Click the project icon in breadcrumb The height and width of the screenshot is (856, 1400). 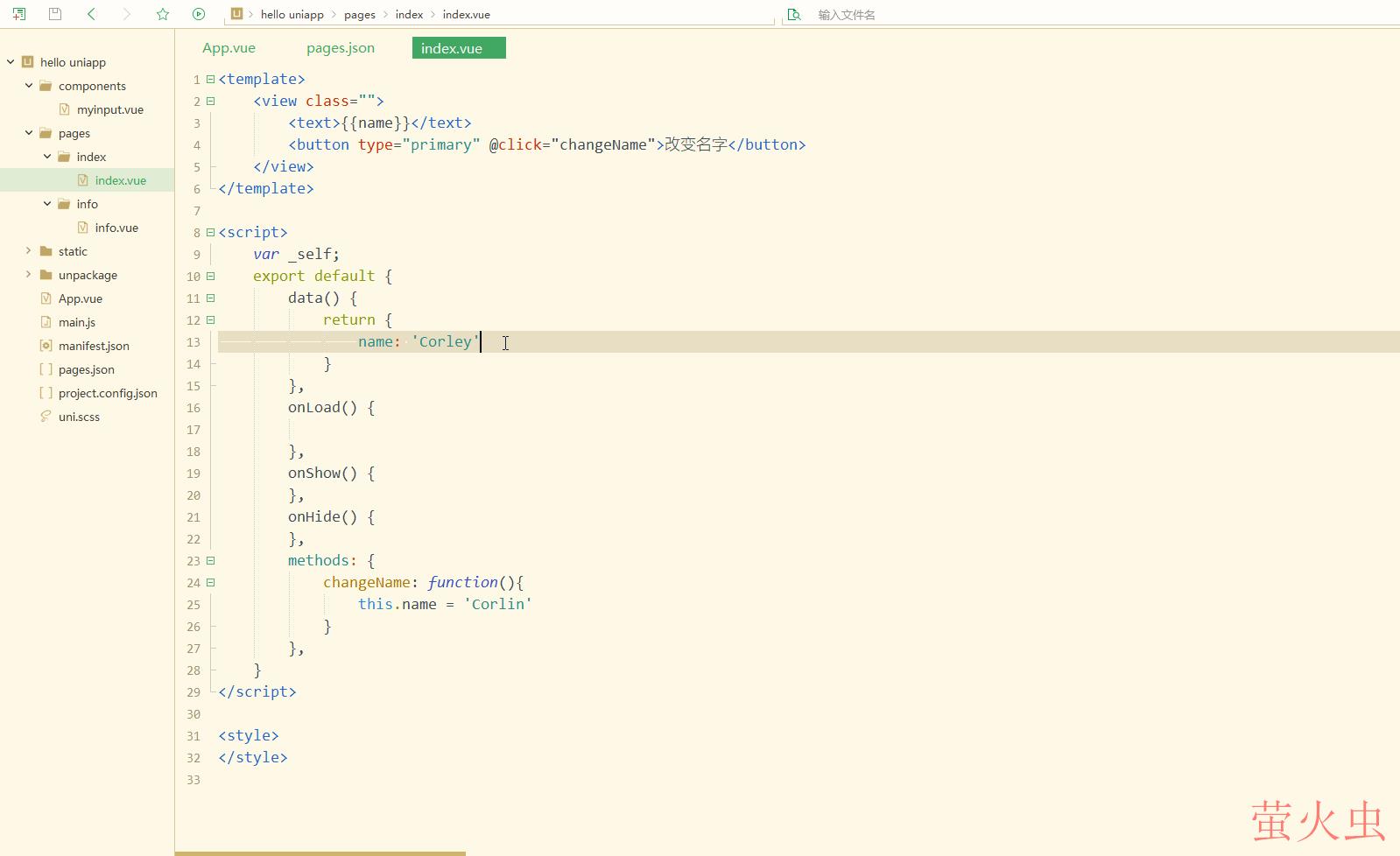coord(236,13)
